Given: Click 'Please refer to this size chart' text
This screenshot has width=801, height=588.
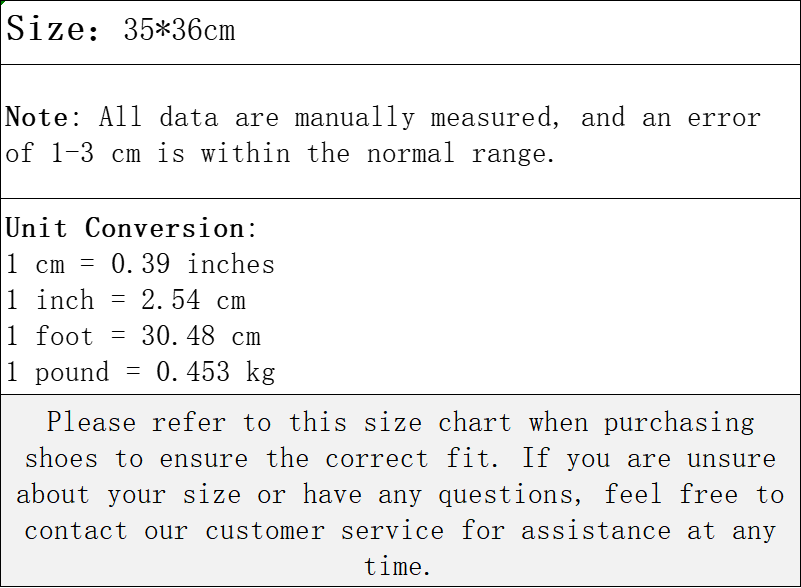Looking at the screenshot, I should pyautogui.click(x=279, y=423).
